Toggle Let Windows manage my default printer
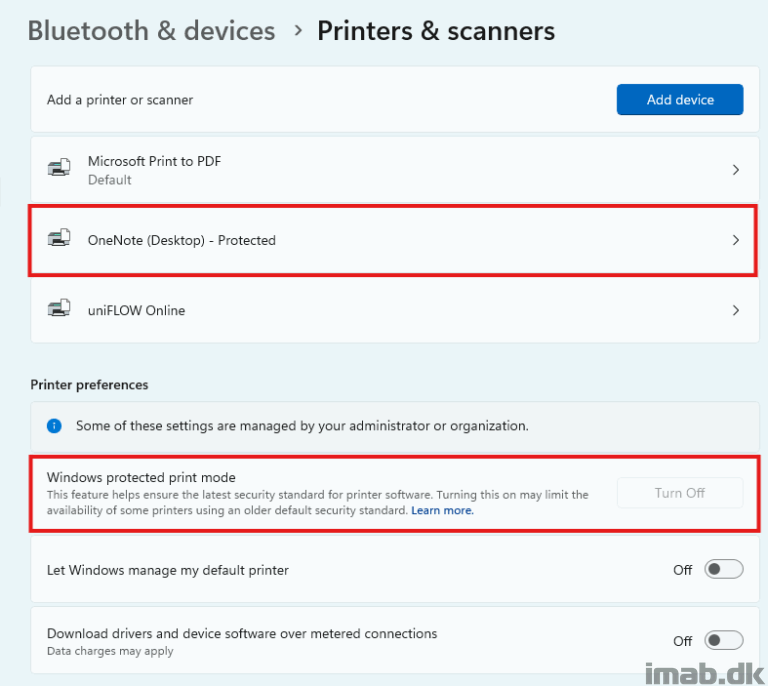 (724, 569)
